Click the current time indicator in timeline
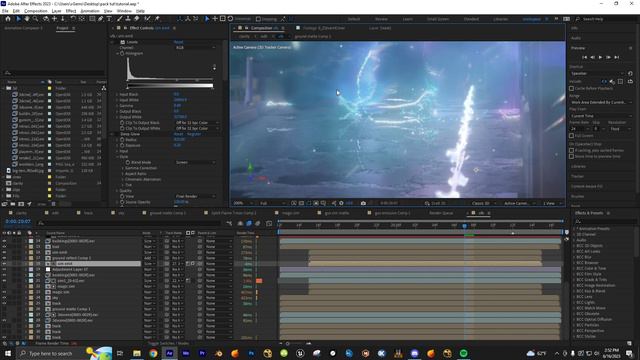Screen dimensions: 640x360 pos(464,225)
